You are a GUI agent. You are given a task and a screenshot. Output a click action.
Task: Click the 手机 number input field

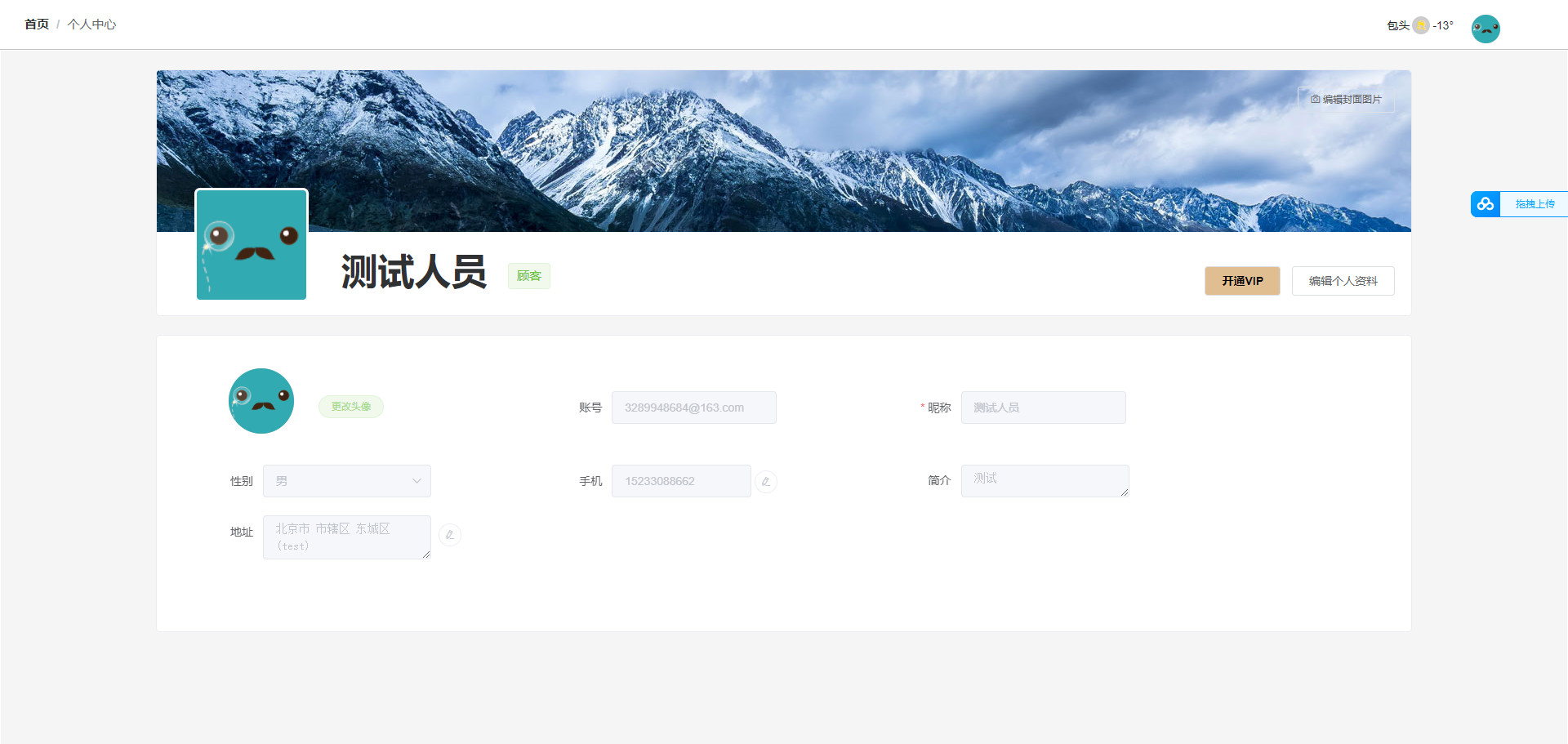[x=681, y=481]
